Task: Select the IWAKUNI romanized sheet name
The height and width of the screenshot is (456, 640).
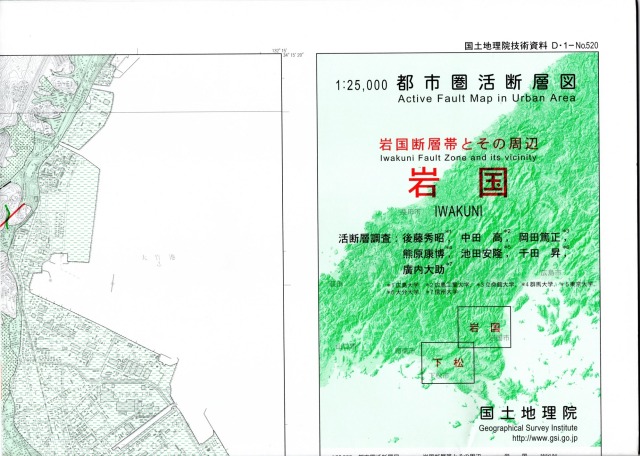Action: [x=458, y=211]
